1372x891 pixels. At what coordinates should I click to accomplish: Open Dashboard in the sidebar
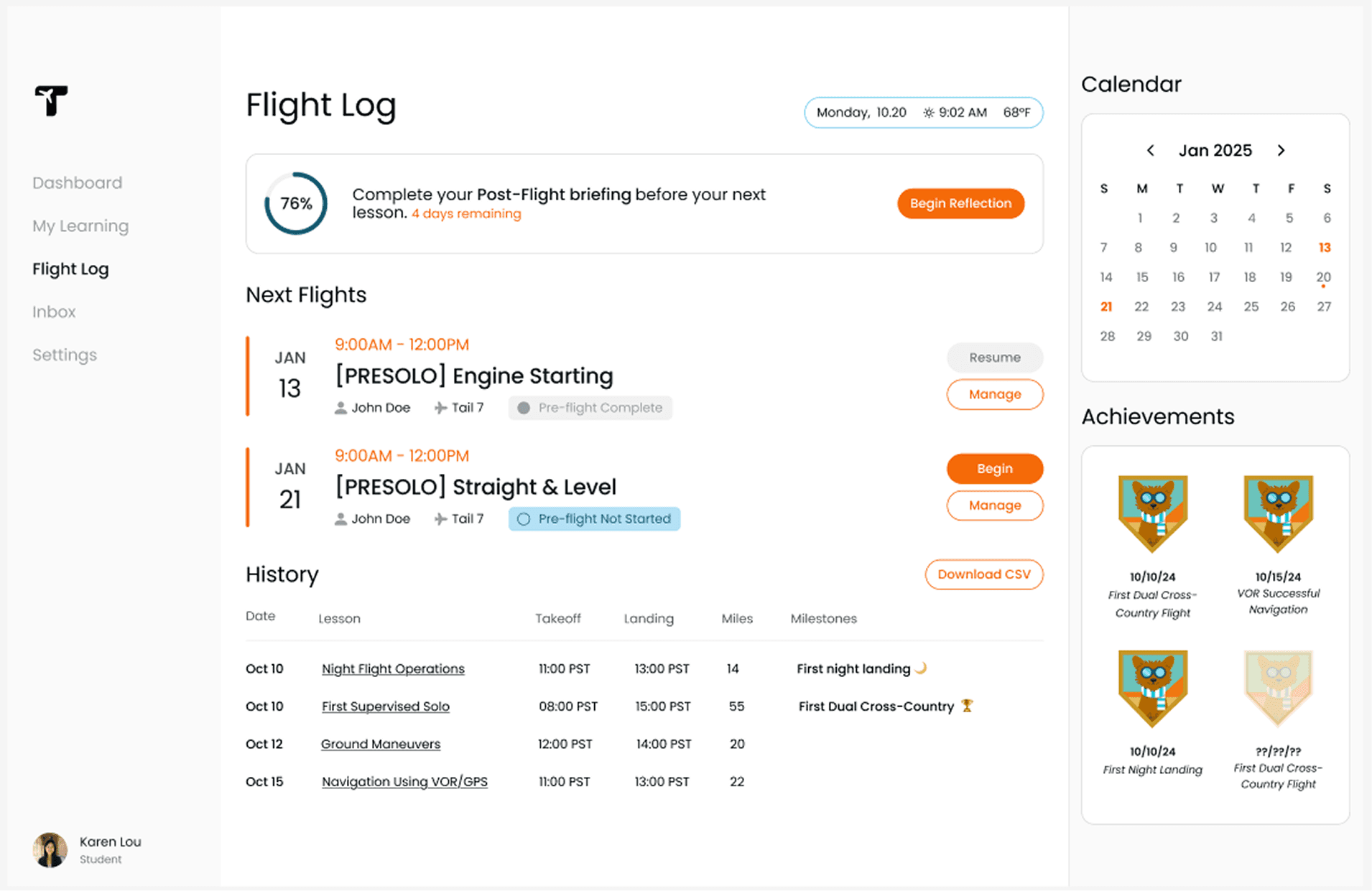click(78, 182)
